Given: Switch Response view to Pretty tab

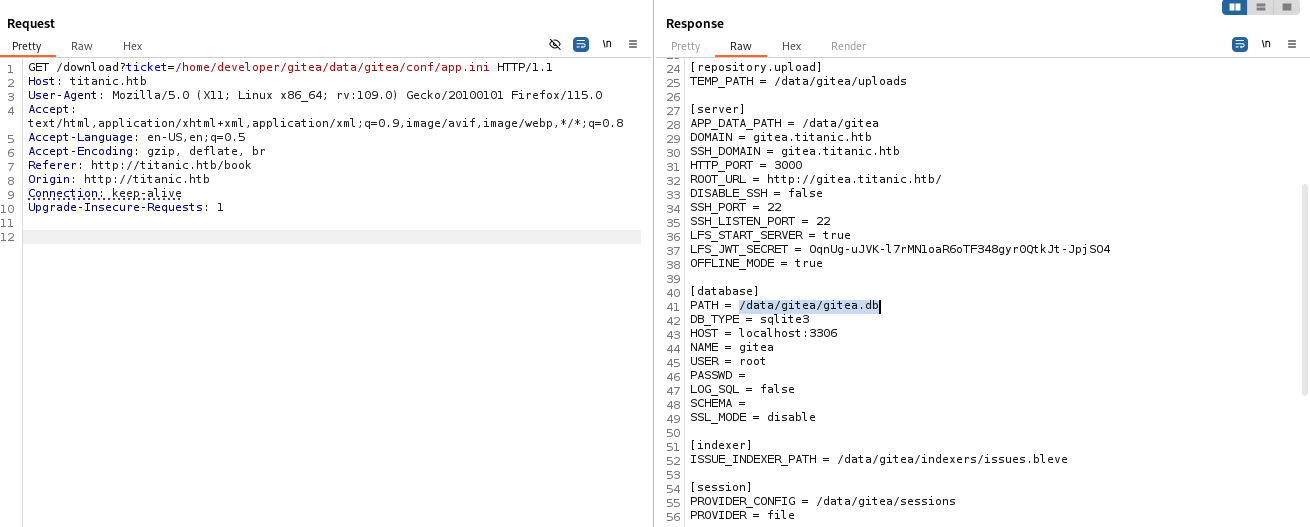Looking at the screenshot, I should click(686, 46).
